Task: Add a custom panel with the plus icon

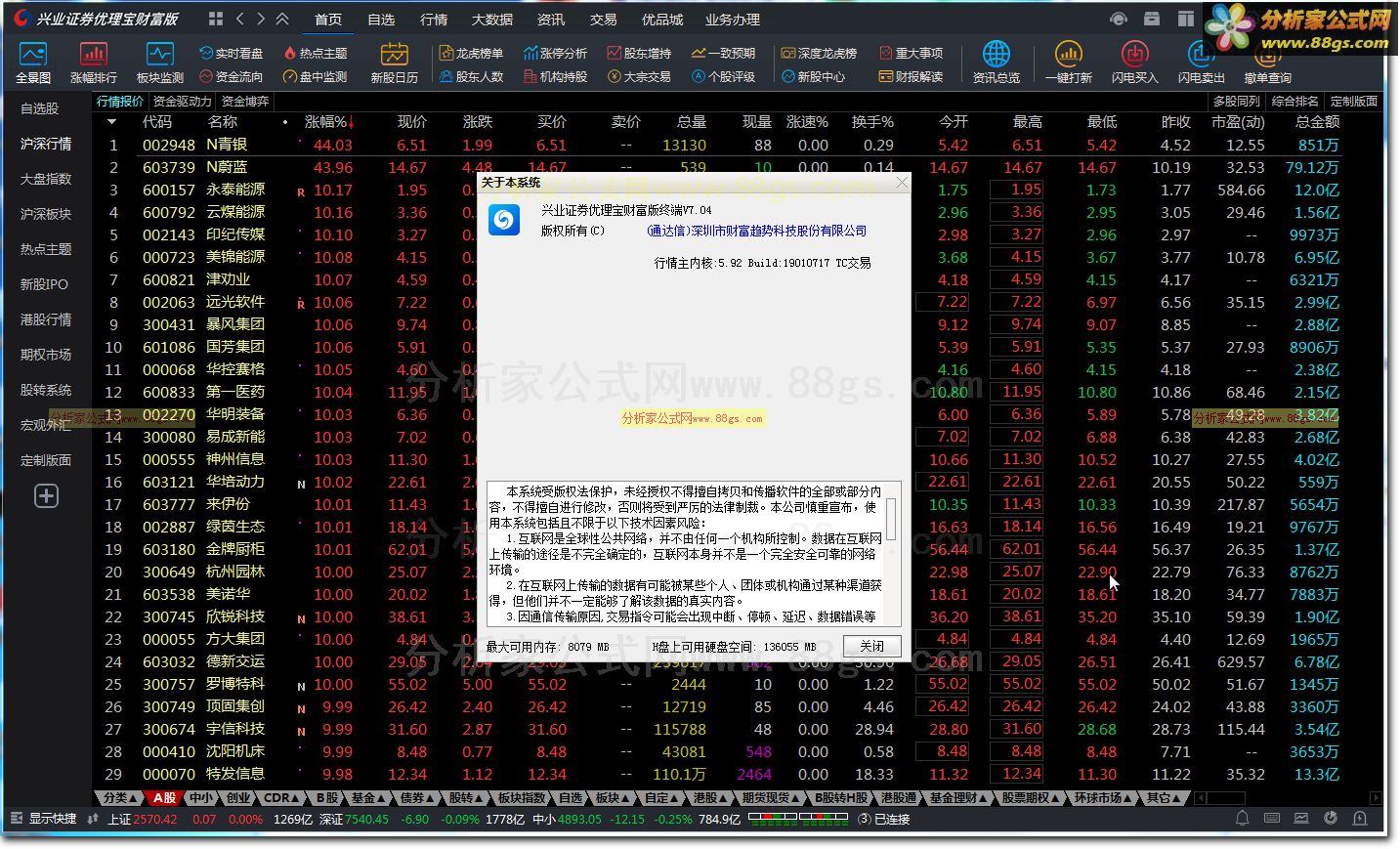Action: tap(46, 496)
